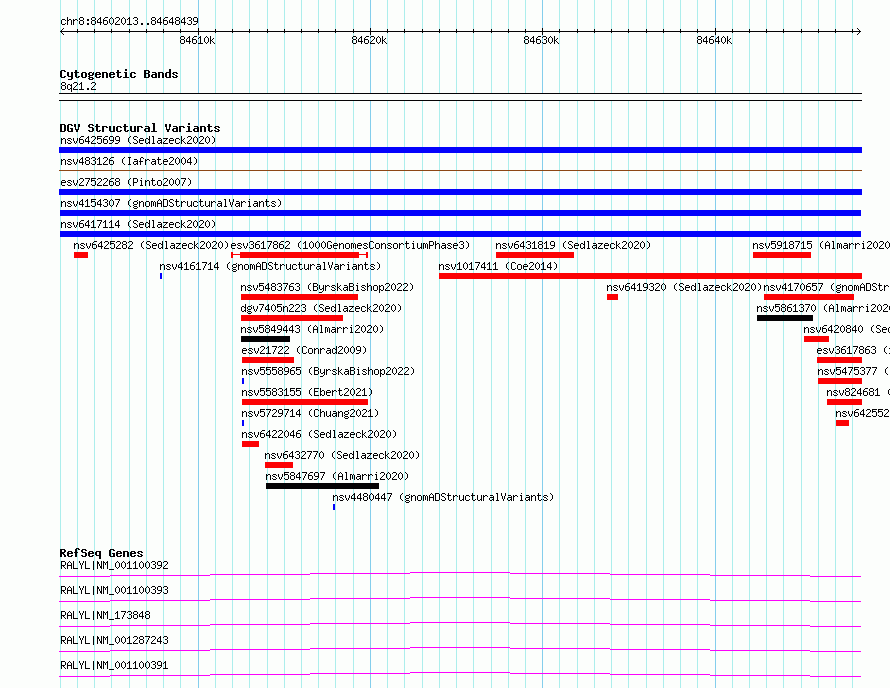The height and width of the screenshot is (688, 890).
Task: Click the red bar under esv21722
Action: point(268,360)
